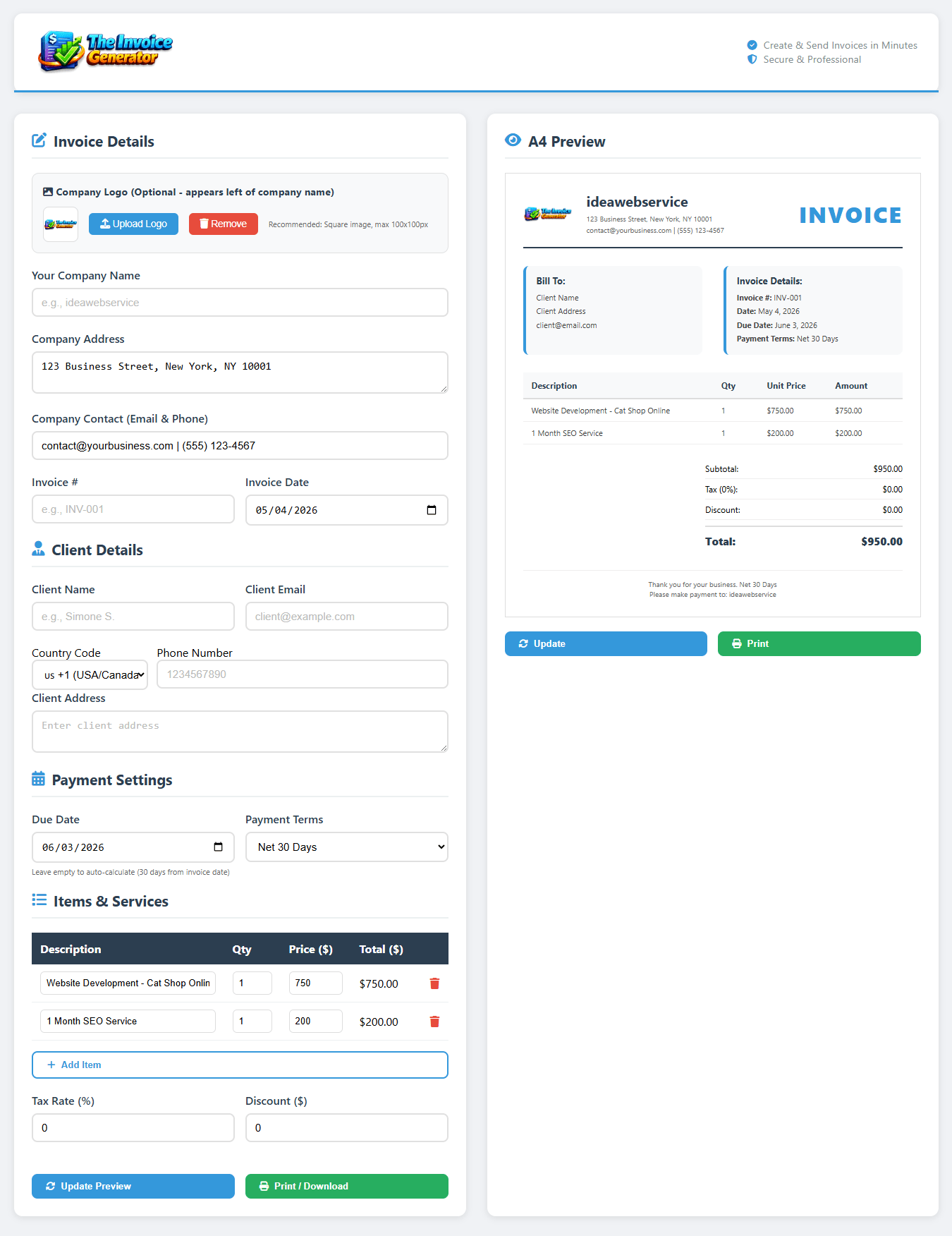Click the Company Contact field
Image resolution: width=952 pixels, height=1236 pixels.
point(240,445)
